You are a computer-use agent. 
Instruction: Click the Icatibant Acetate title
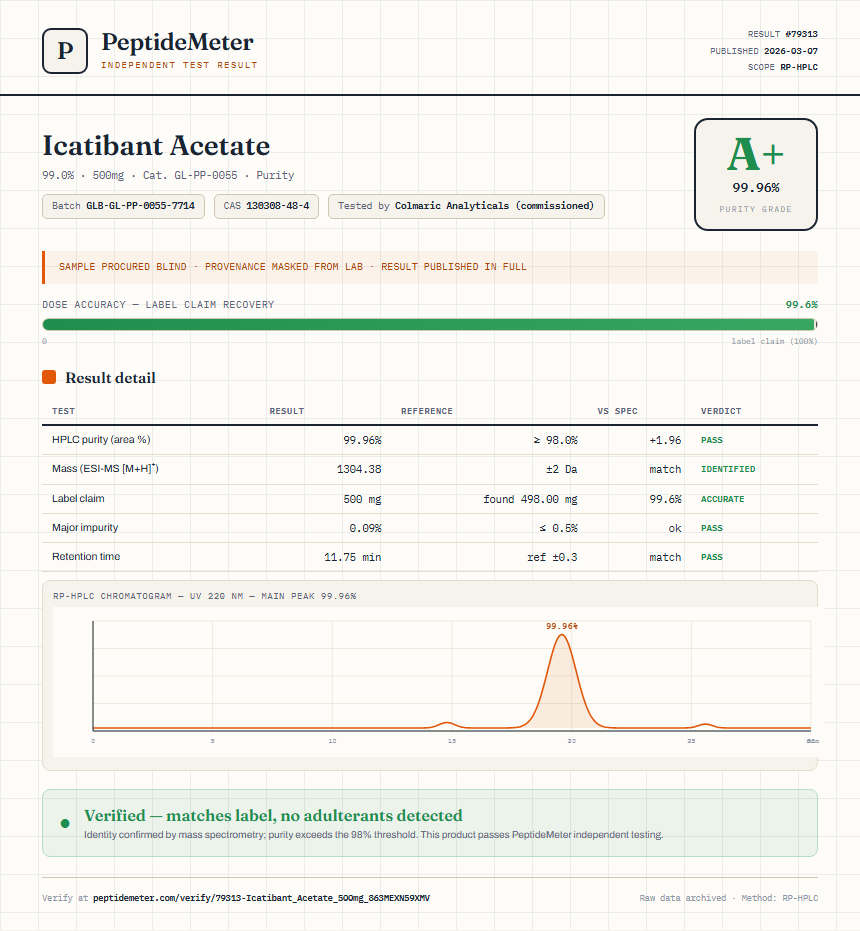(156, 145)
